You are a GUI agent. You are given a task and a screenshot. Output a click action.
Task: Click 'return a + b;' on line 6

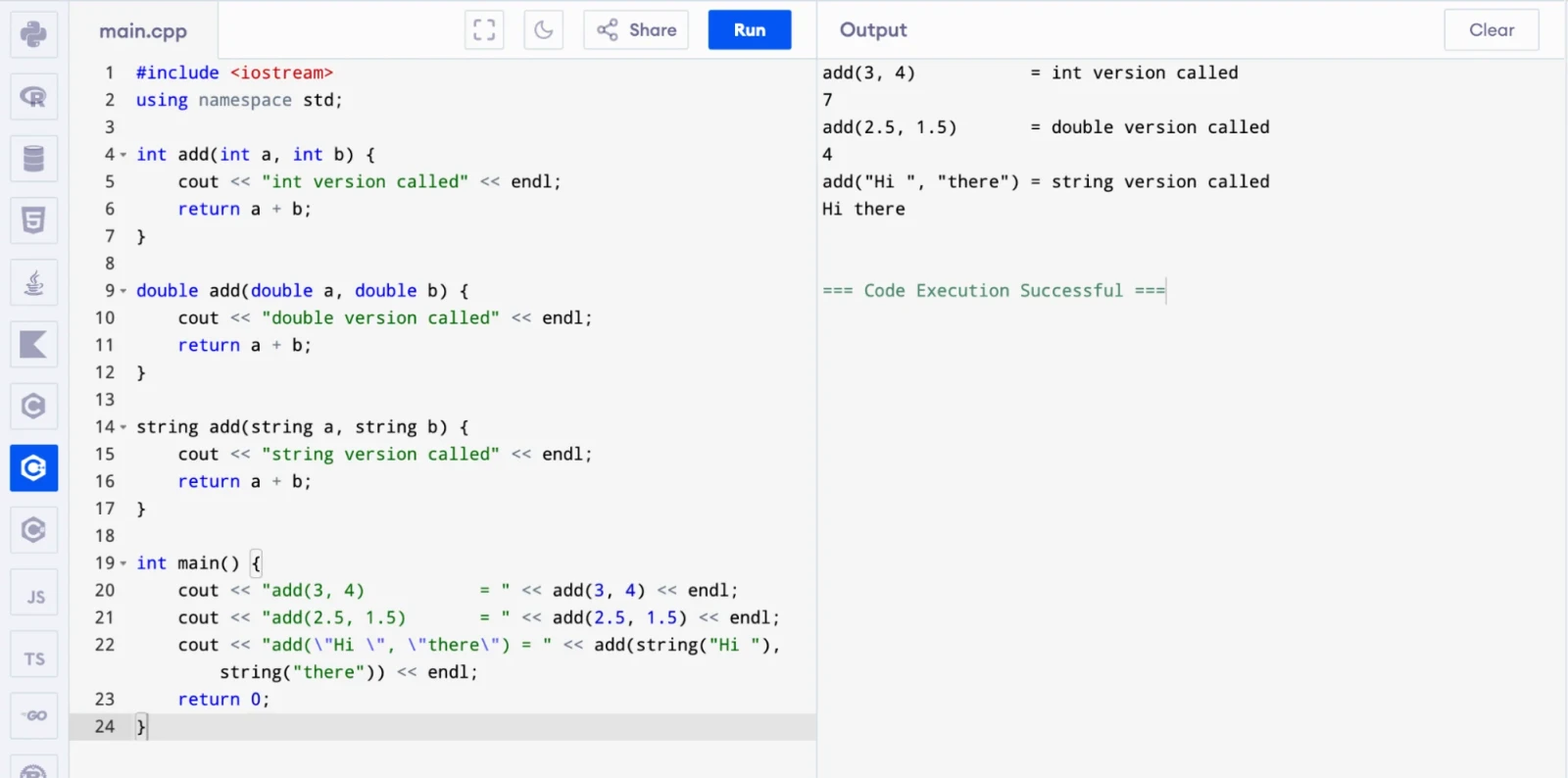(244, 209)
